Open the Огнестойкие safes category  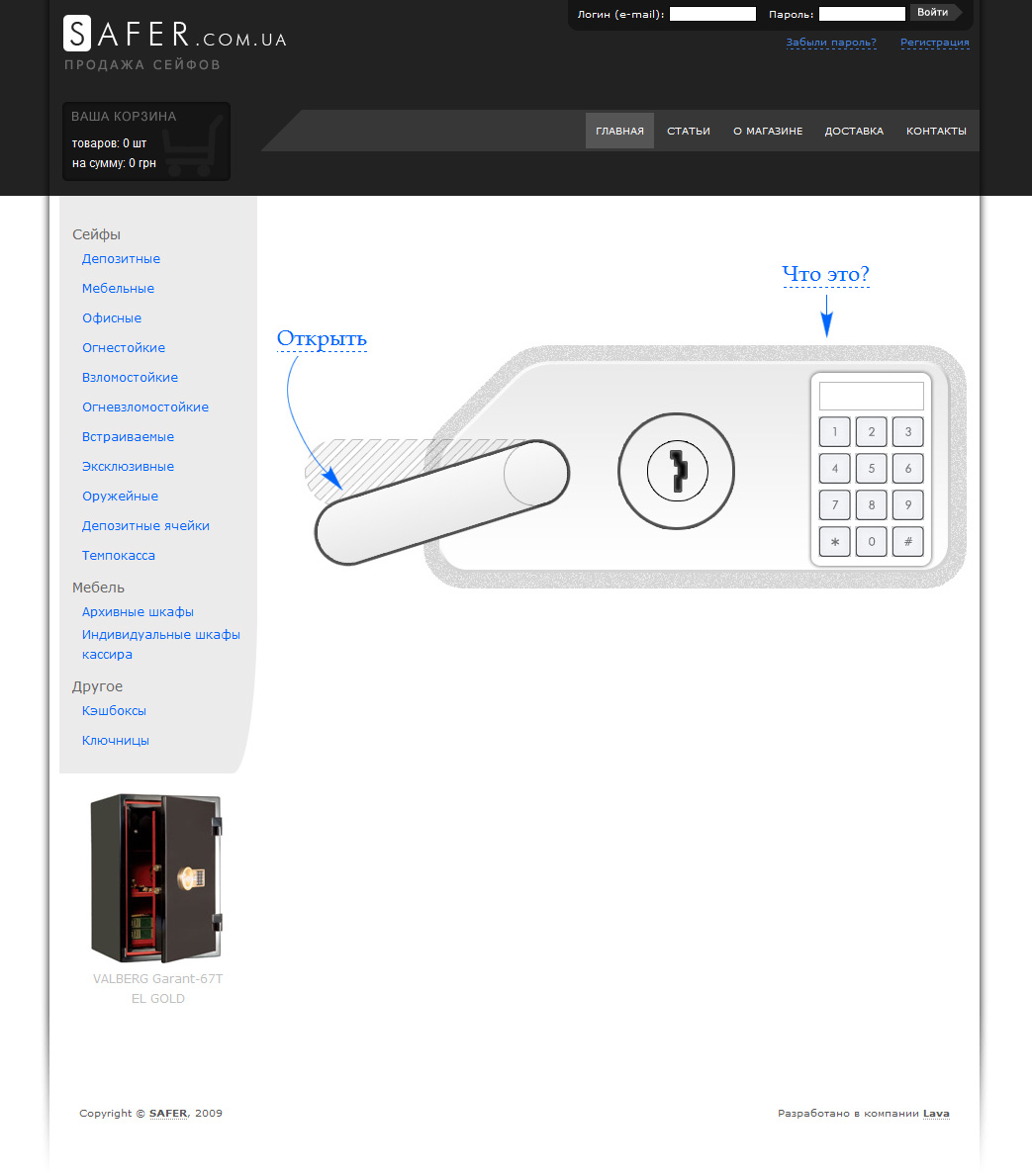[124, 347]
